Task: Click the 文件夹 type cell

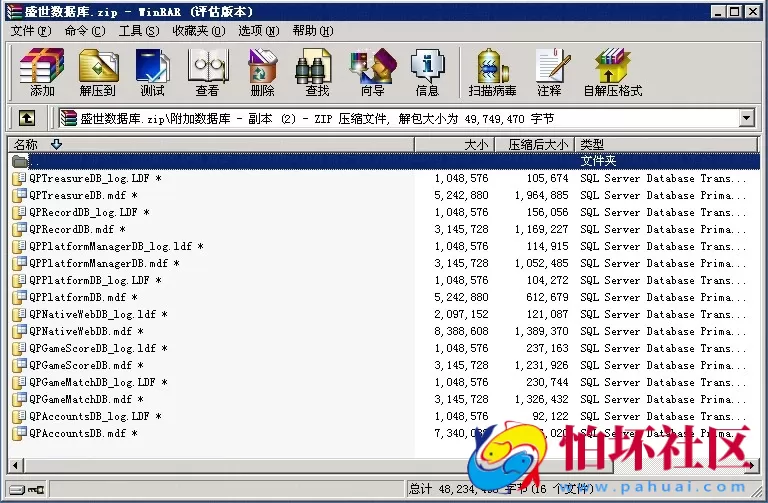Action: coord(598,161)
